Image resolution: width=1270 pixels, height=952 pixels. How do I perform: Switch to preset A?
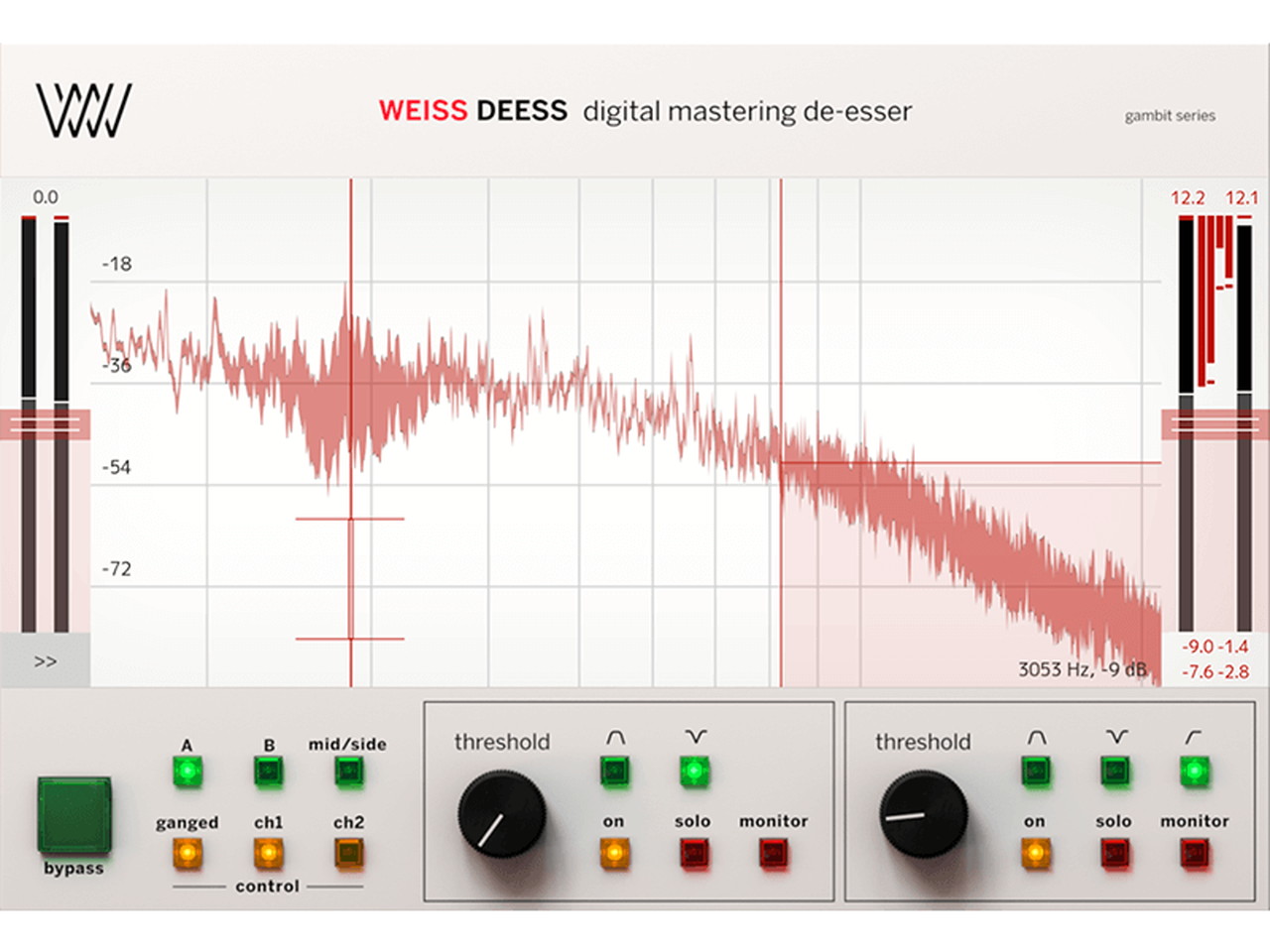pyautogui.click(x=187, y=771)
